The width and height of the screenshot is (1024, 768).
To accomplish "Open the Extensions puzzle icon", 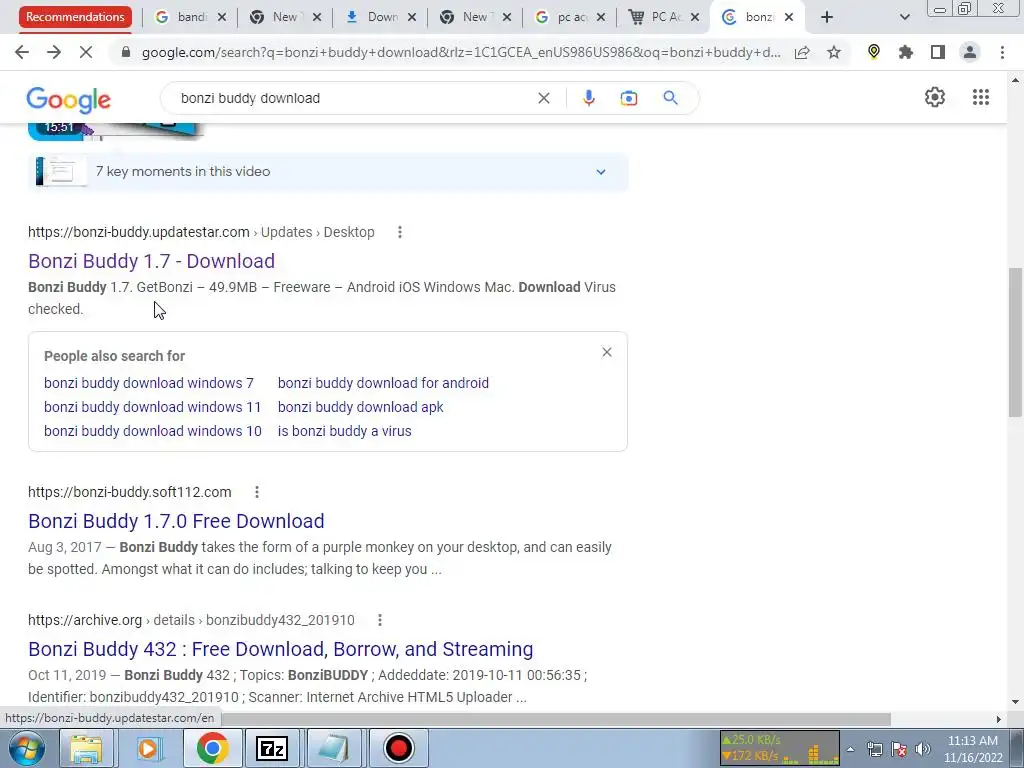I will point(906,52).
